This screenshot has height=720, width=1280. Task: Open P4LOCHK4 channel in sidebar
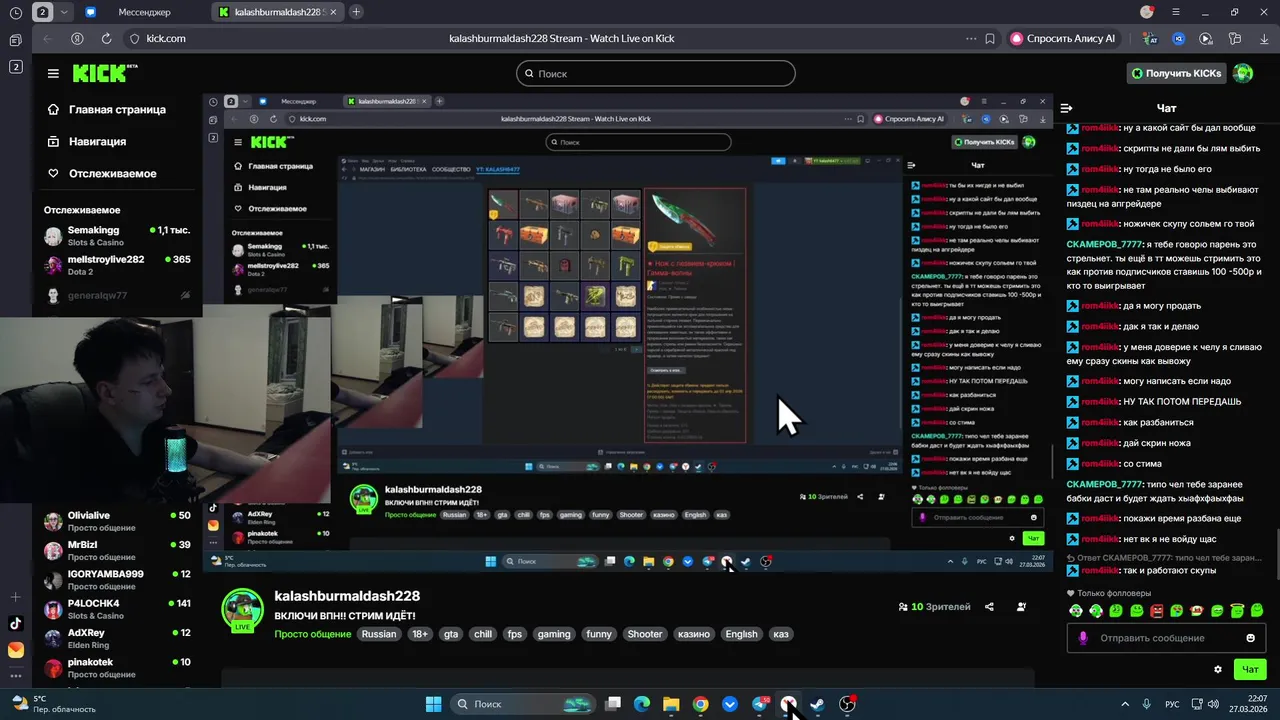117,609
